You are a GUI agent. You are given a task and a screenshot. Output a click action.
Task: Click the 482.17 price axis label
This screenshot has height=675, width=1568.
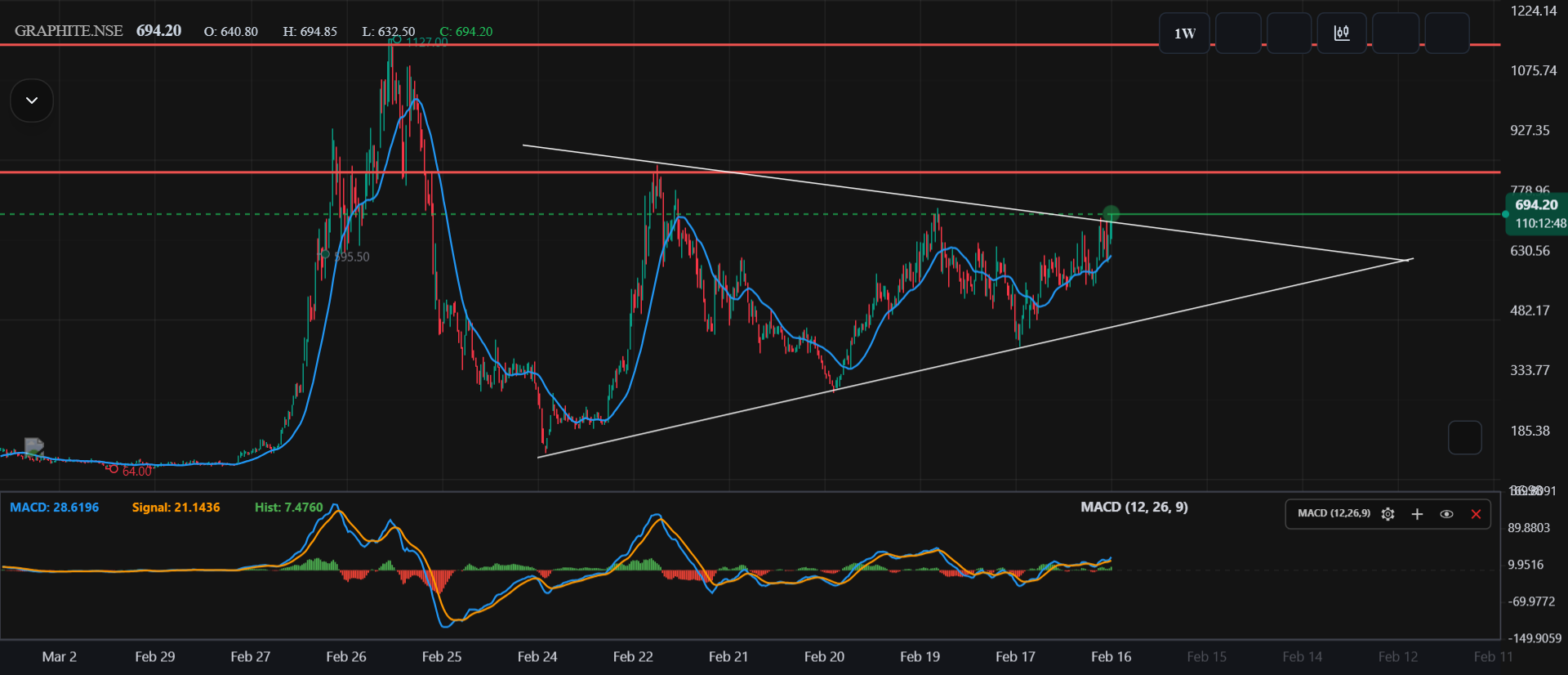coord(1530,311)
